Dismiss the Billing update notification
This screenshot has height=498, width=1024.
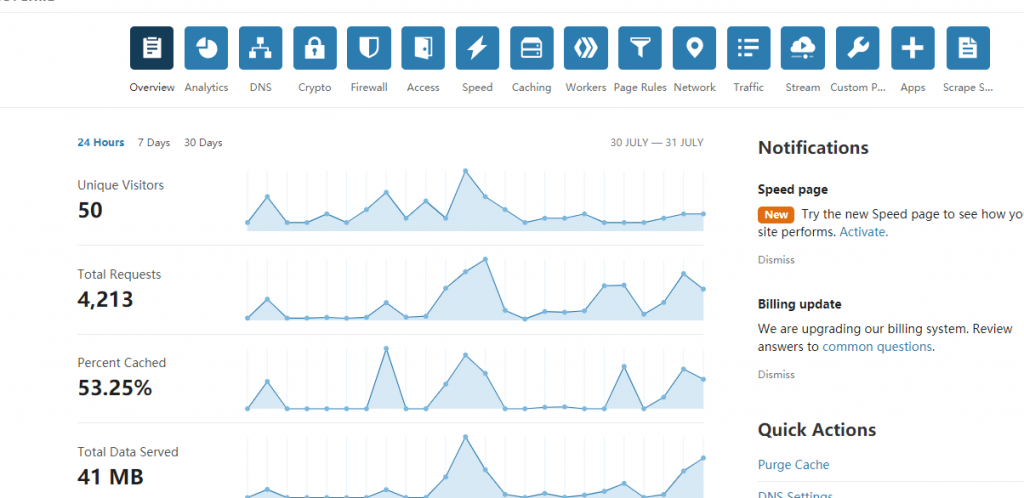pyautogui.click(x=776, y=375)
